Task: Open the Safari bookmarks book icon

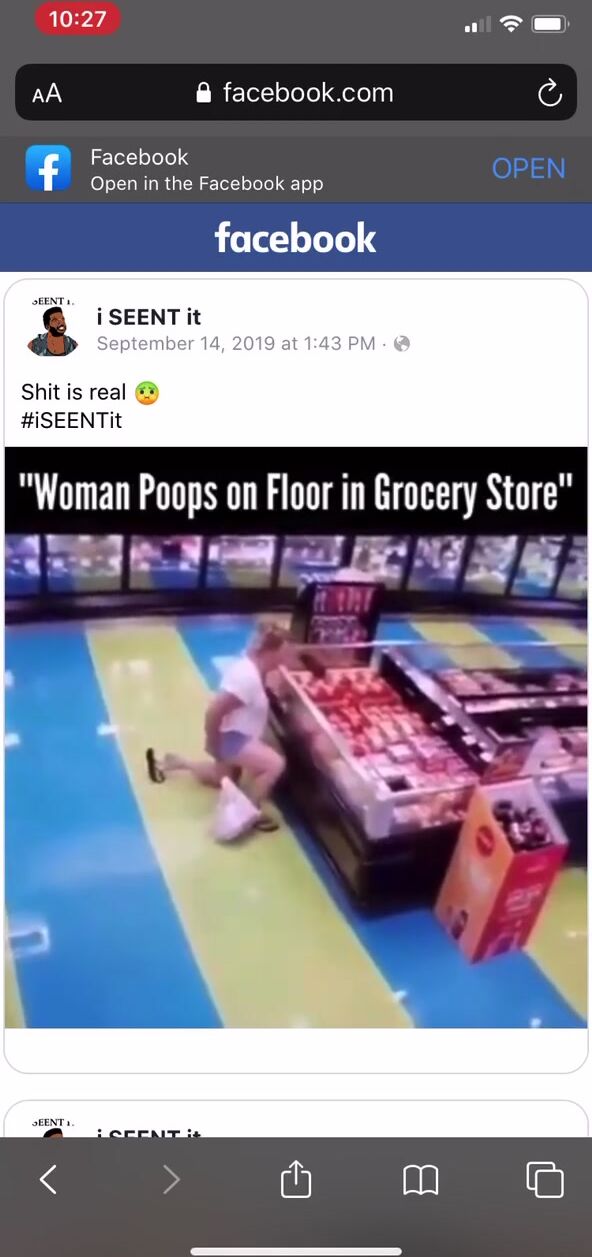Action: tap(421, 1181)
